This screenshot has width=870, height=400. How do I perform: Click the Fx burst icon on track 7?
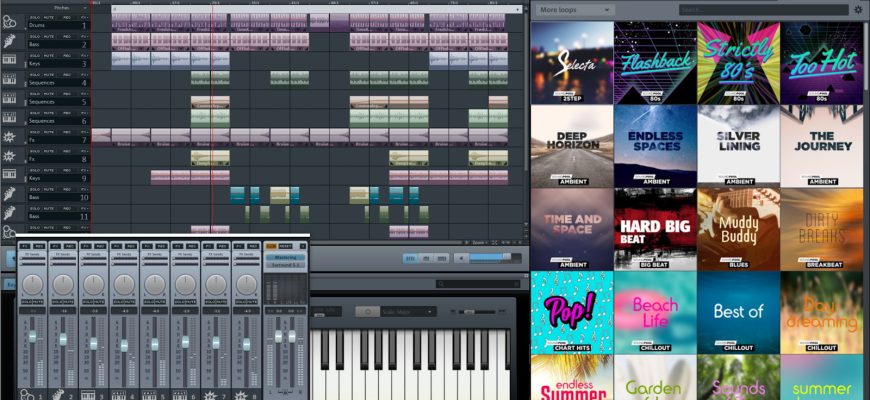[x=9, y=136]
